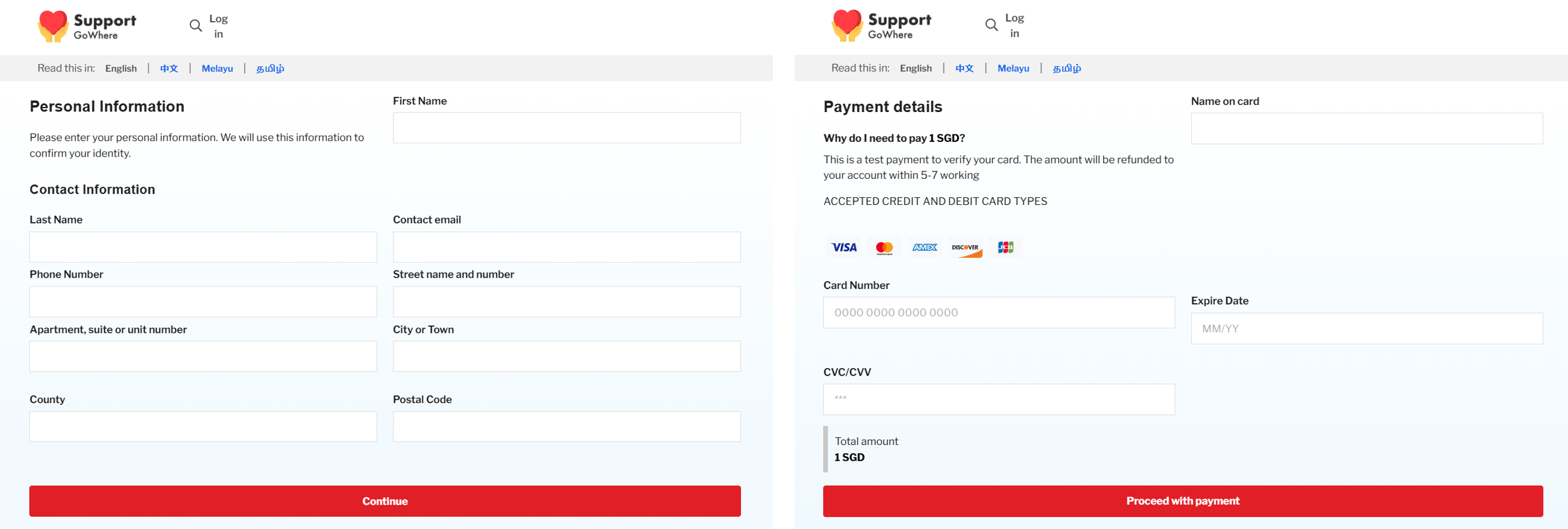Switch language to Melayu
The width and height of the screenshot is (1568, 529).
pyautogui.click(x=217, y=68)
